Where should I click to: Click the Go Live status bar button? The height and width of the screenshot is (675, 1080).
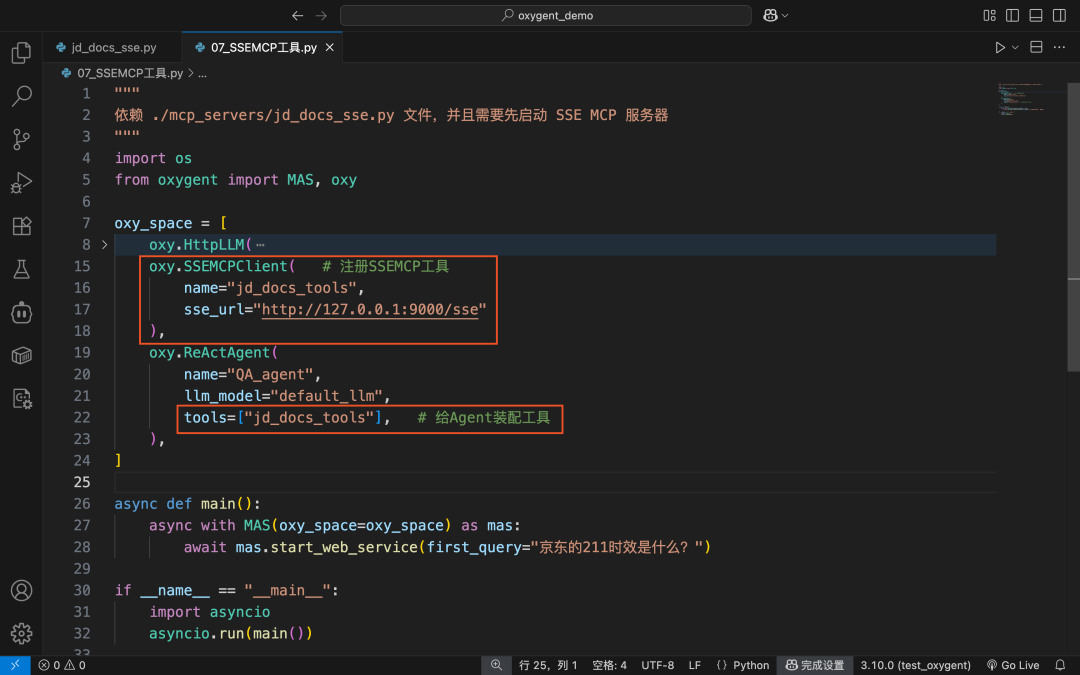(1012, 665)
